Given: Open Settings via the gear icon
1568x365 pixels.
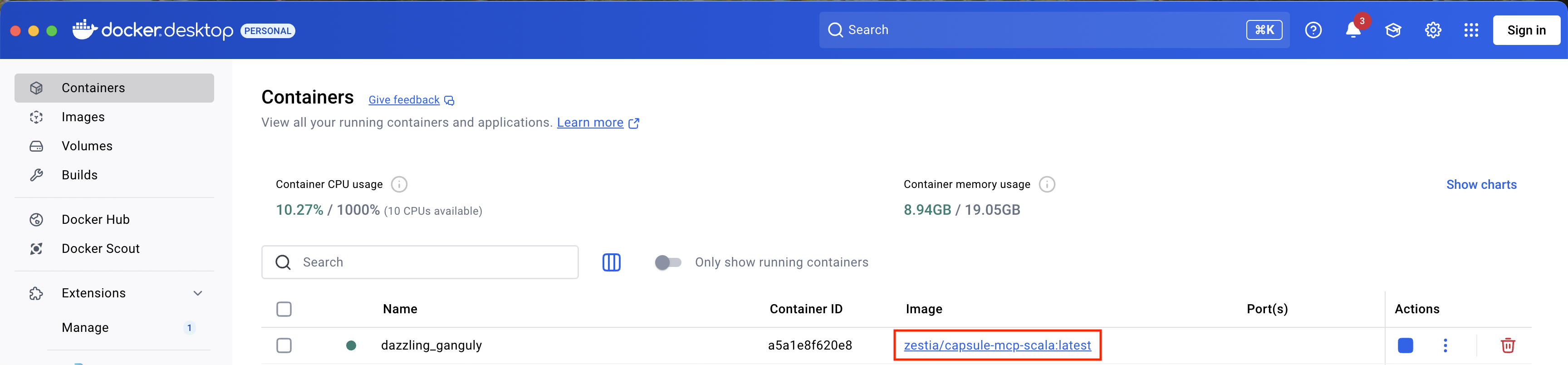Looking at the screenshot, I should click(1433, 30).
